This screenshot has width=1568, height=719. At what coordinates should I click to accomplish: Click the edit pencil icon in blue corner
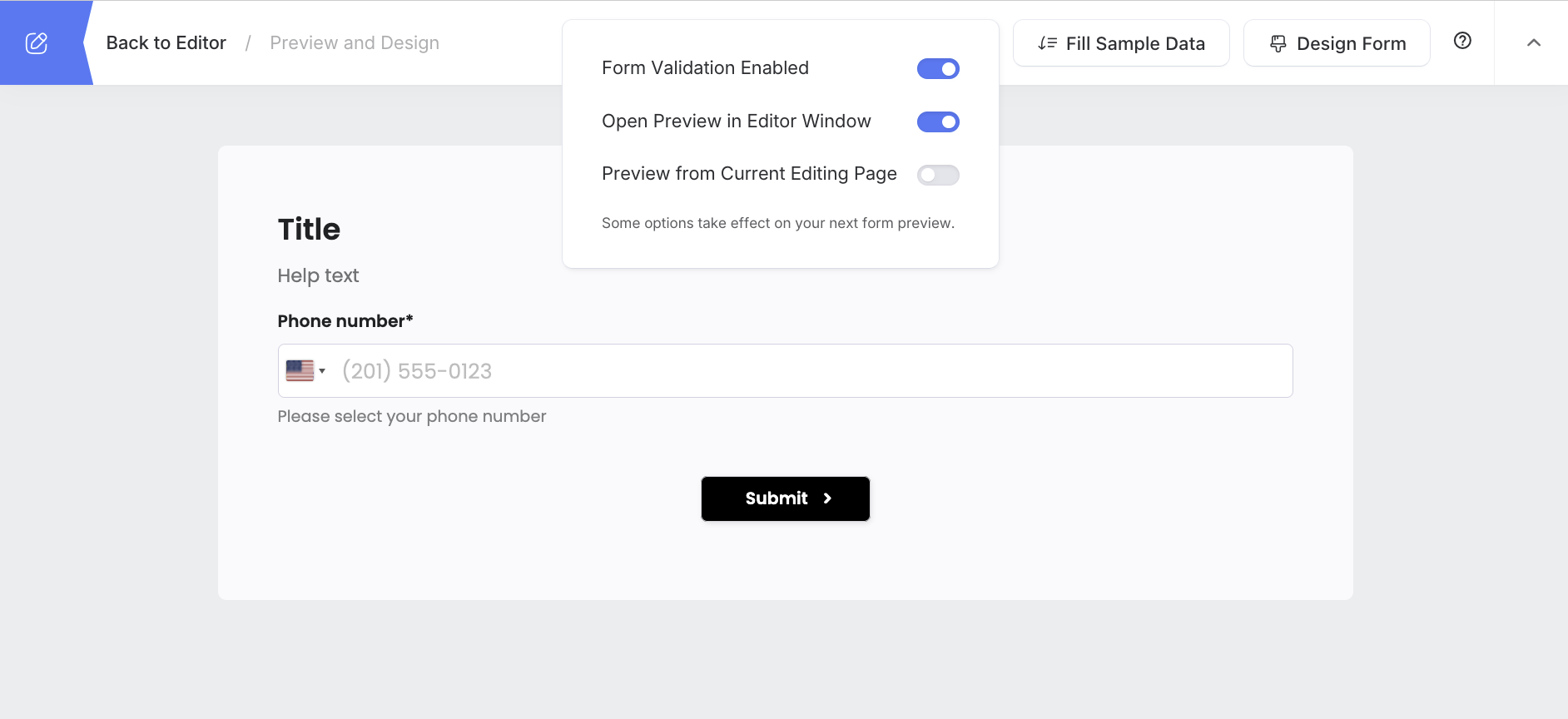coord(37,43)
